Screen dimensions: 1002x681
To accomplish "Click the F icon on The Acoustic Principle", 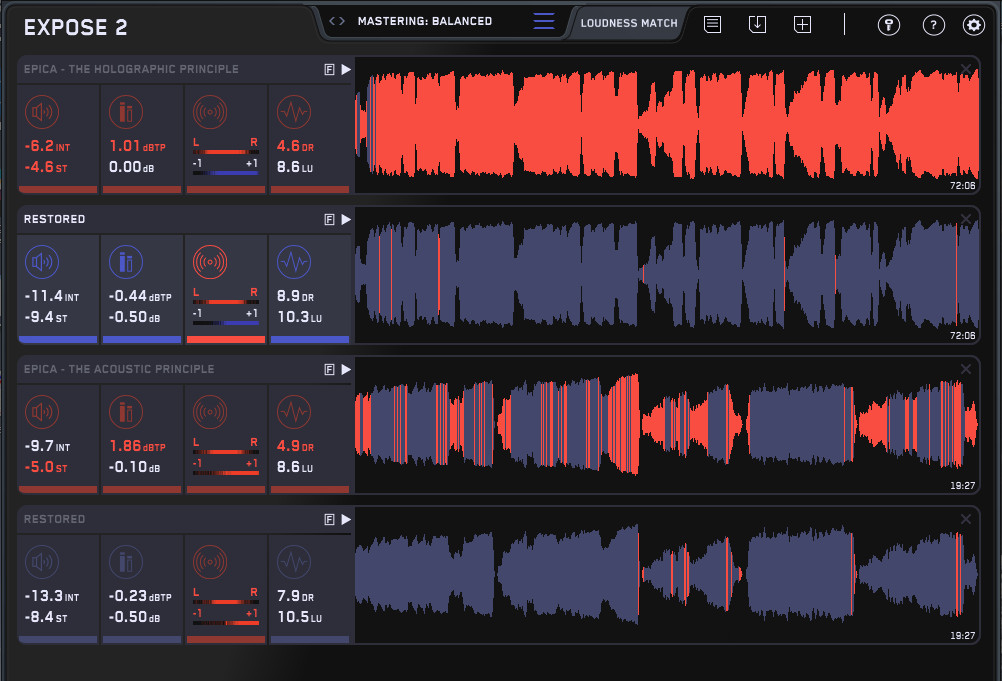I will [329, 370].
